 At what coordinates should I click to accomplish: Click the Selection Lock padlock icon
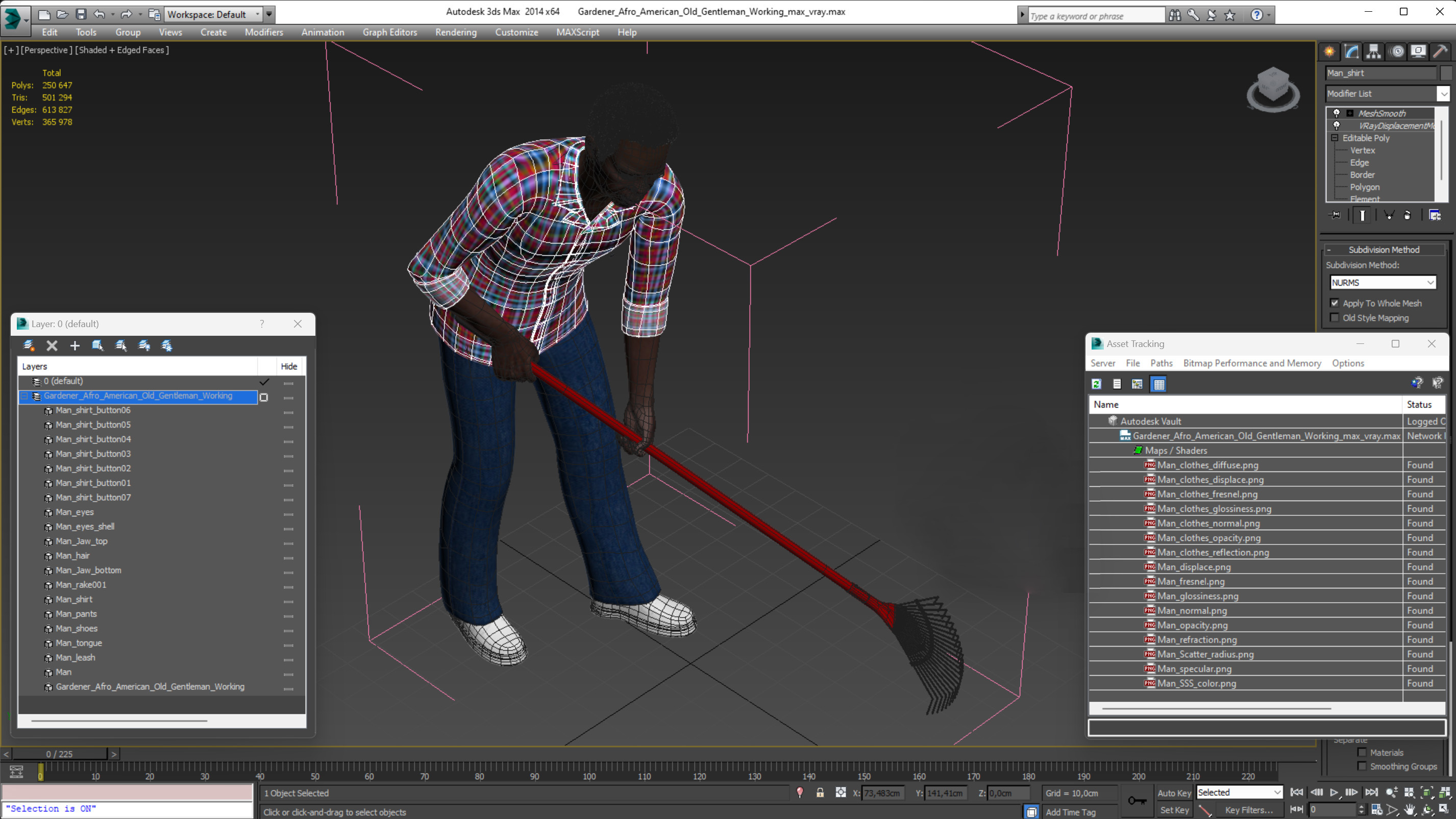click(820, 792)
